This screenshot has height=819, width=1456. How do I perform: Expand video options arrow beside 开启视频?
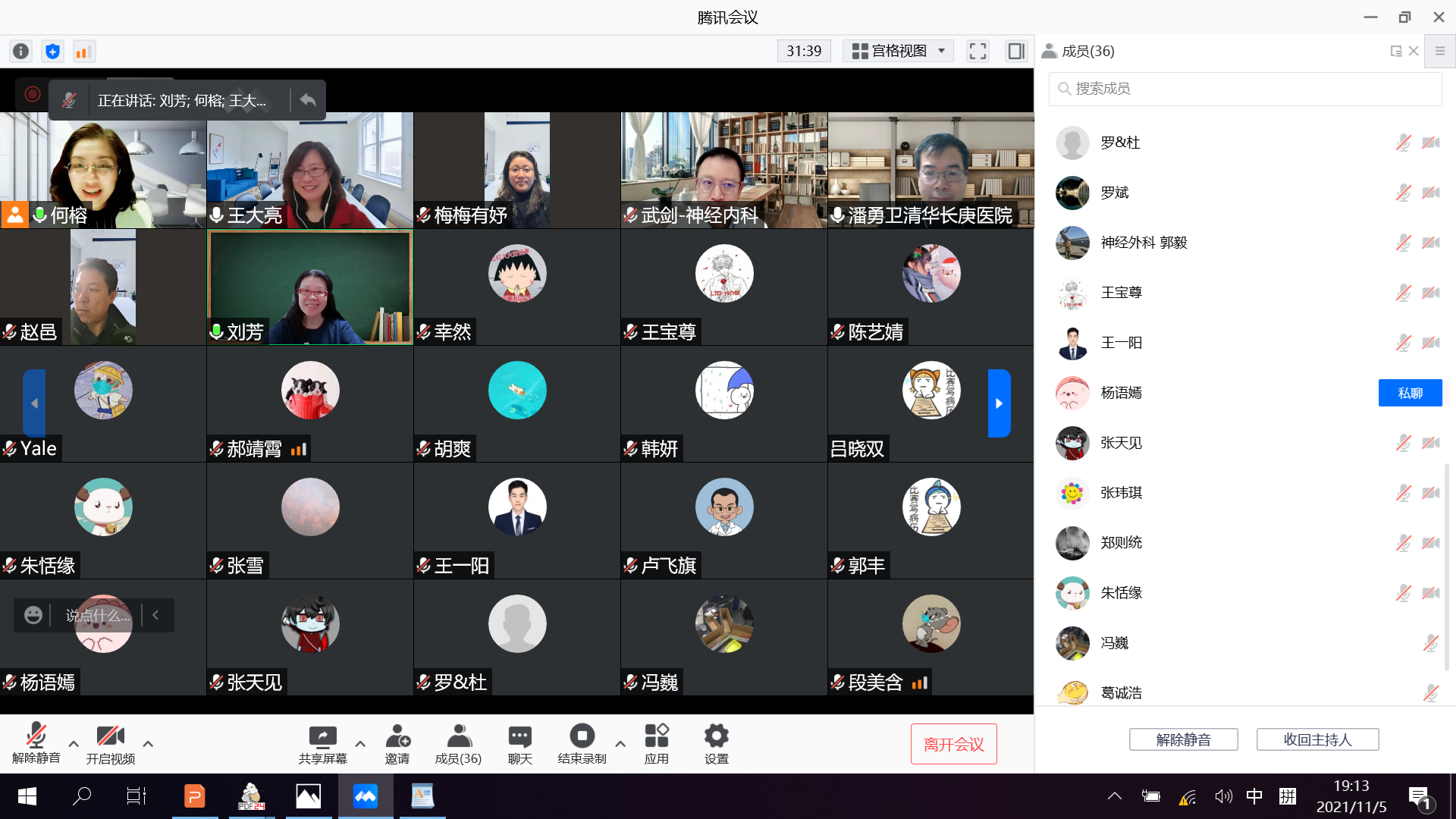point(148,744)
